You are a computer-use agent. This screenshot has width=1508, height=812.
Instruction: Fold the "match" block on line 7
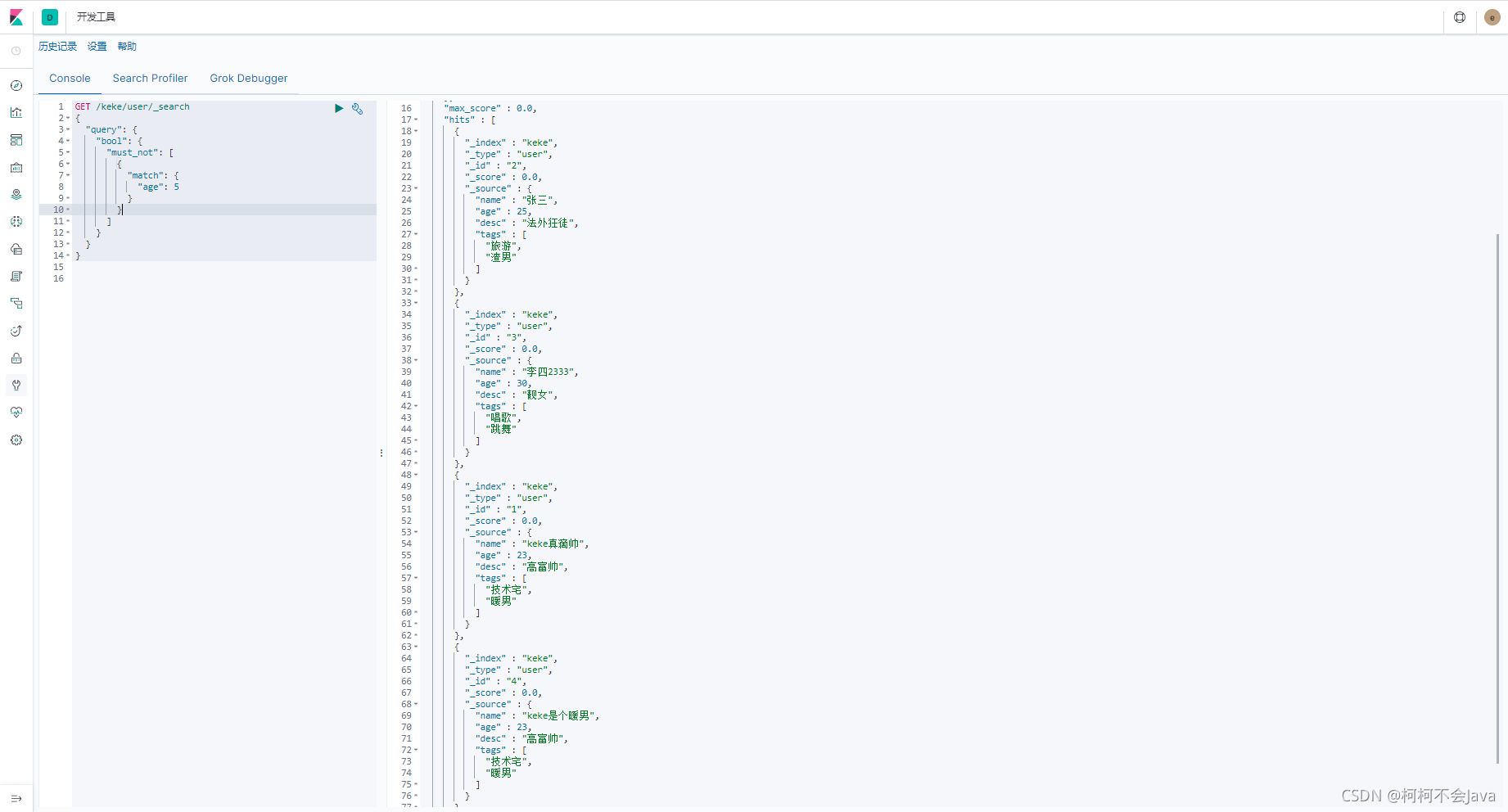pyautogui.click(x=68, y=176)
